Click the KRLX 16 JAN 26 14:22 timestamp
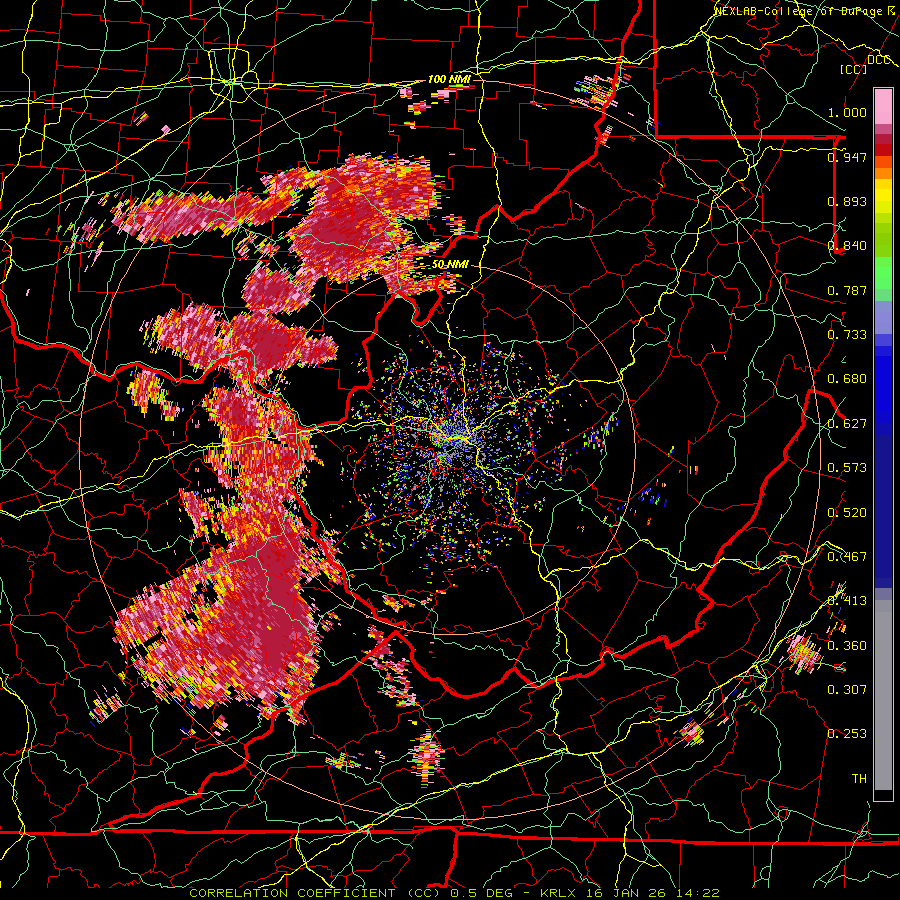The image size is (900, 900). click(x=630, y=893)
